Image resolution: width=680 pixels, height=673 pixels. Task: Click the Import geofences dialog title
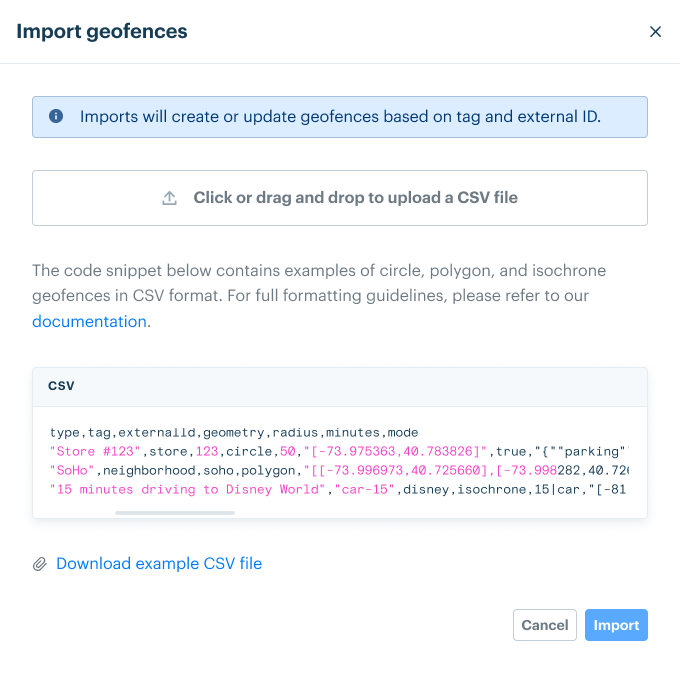(102, 31)
